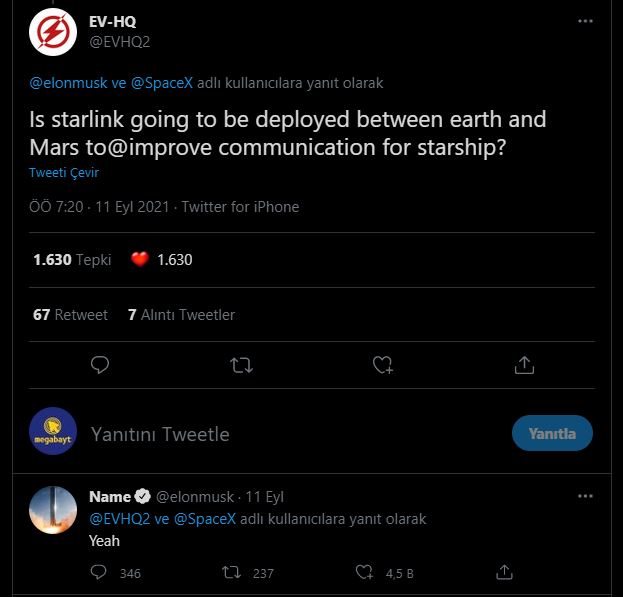Open more options on Elon's reply
The width and height of the screenshot is (623, 597).
[x=583, y=496]
